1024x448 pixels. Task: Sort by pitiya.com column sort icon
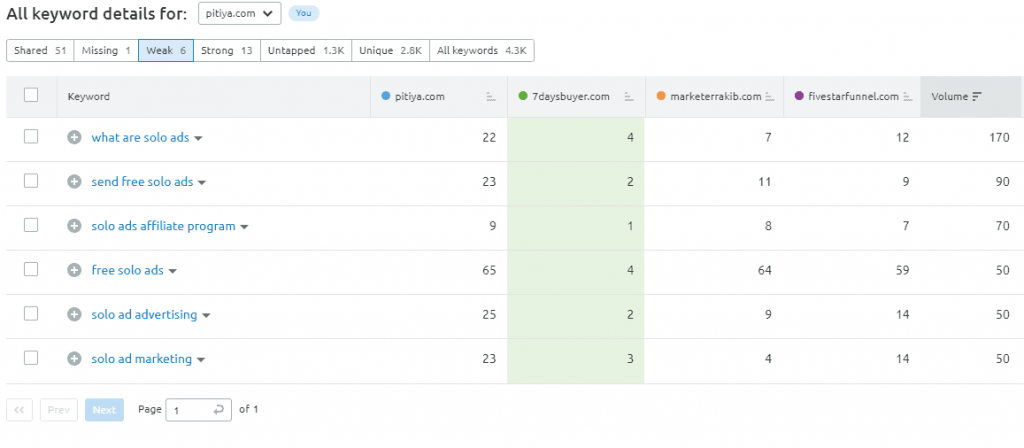pyautogui.click(x=491, y=97)
